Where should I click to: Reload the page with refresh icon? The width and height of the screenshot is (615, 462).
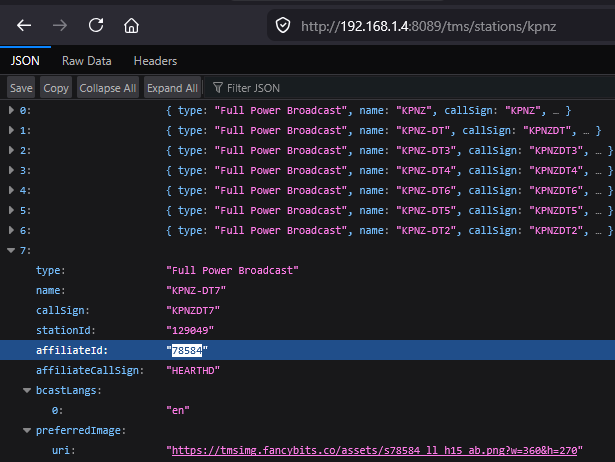96,26
